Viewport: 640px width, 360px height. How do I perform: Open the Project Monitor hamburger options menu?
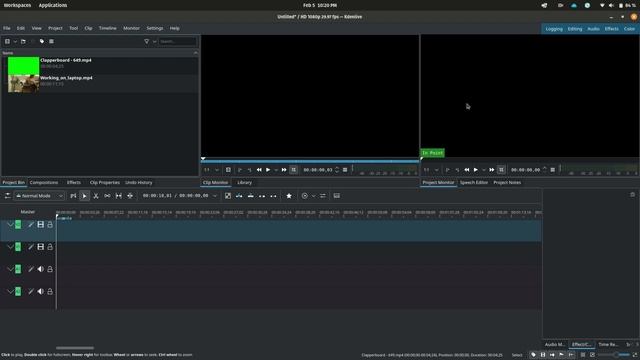[553, 170]
